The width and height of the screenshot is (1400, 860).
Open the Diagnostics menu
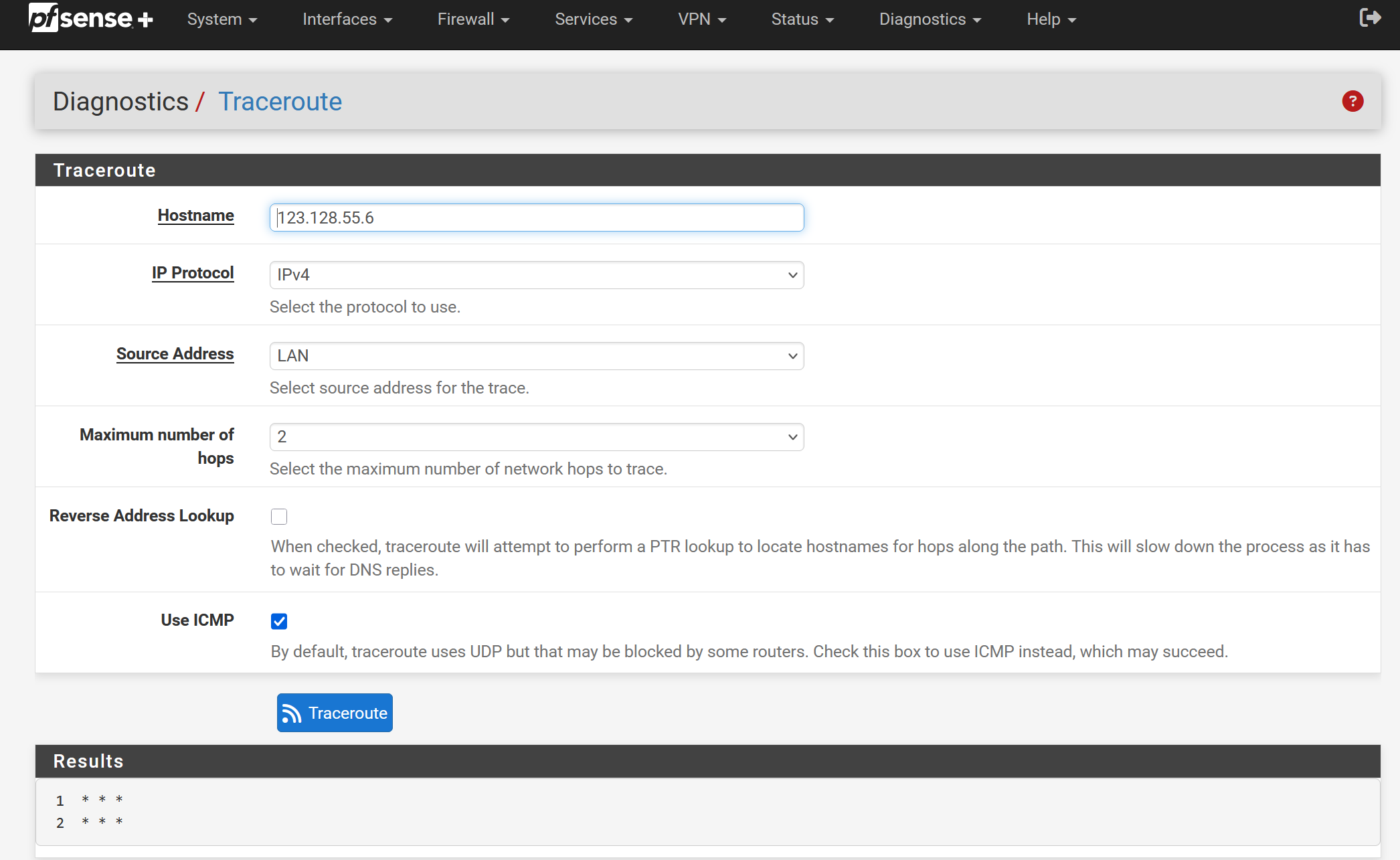click(x=930, y=19)
